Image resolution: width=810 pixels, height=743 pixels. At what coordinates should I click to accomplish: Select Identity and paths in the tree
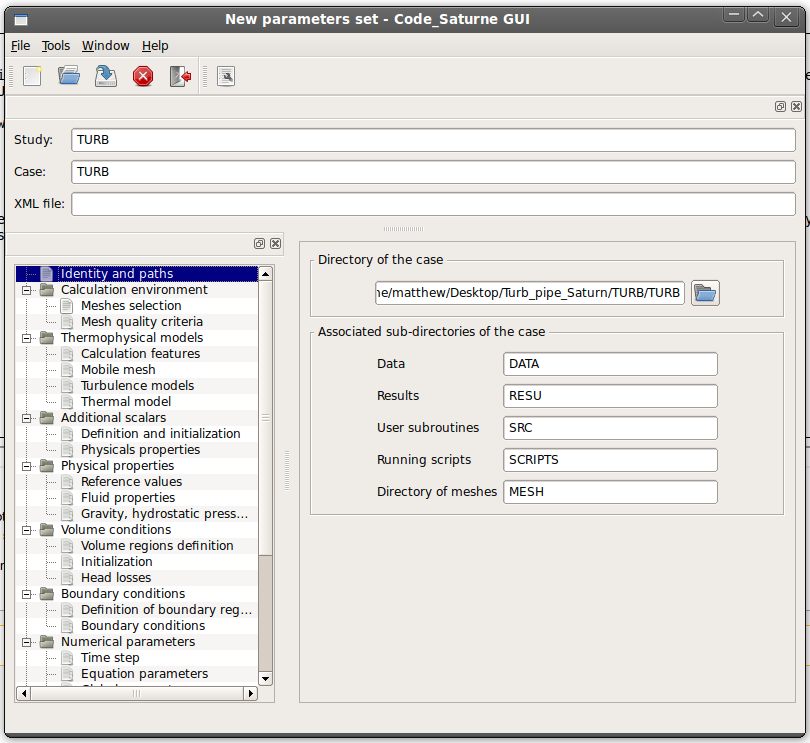coord(117,273)
